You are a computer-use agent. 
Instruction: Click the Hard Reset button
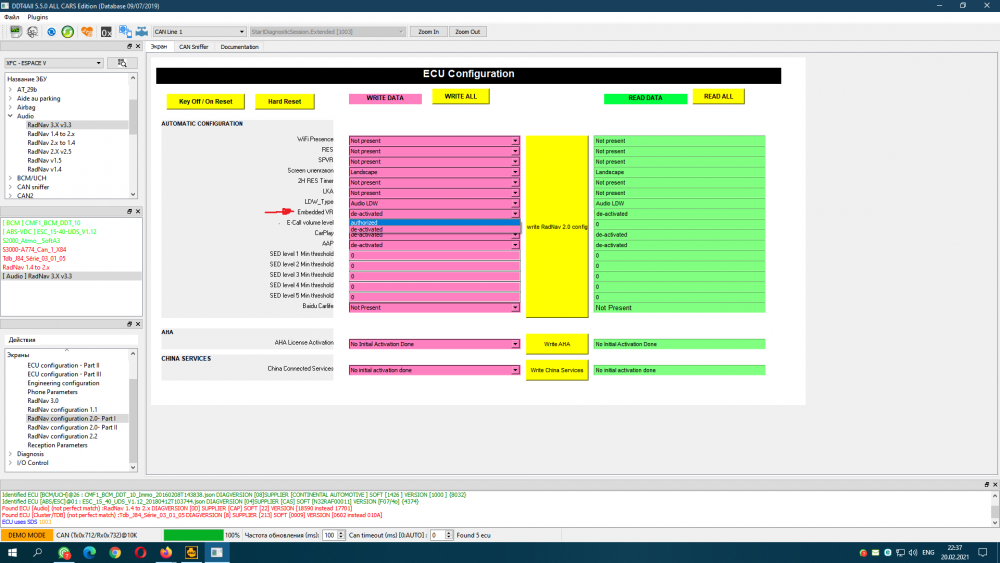[284, 101]
